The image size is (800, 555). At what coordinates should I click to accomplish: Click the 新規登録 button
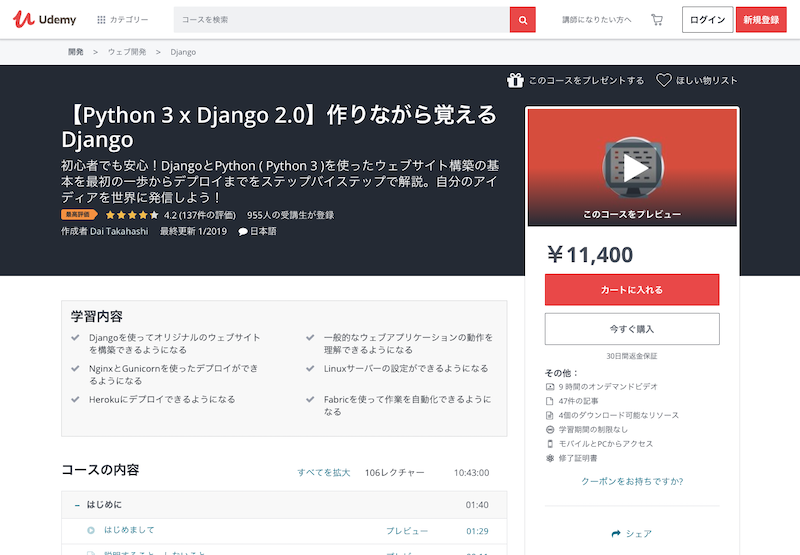pos(761,19)
